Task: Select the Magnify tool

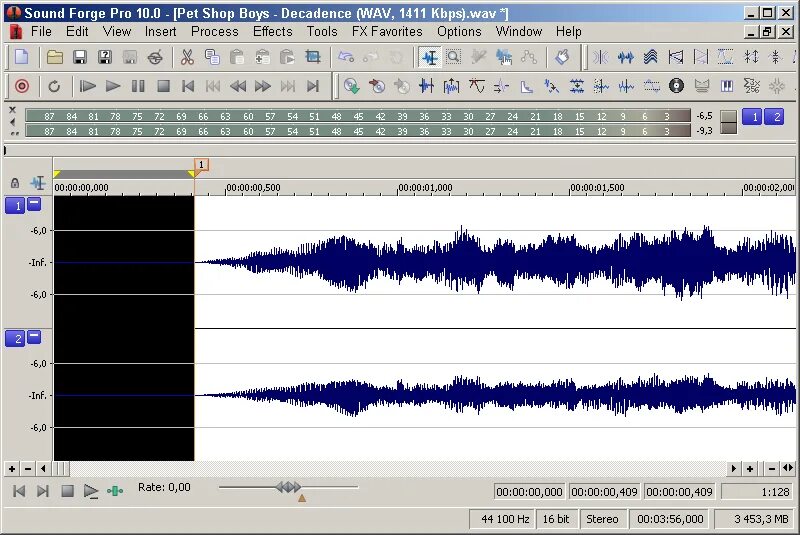Action: click(454, 57)
